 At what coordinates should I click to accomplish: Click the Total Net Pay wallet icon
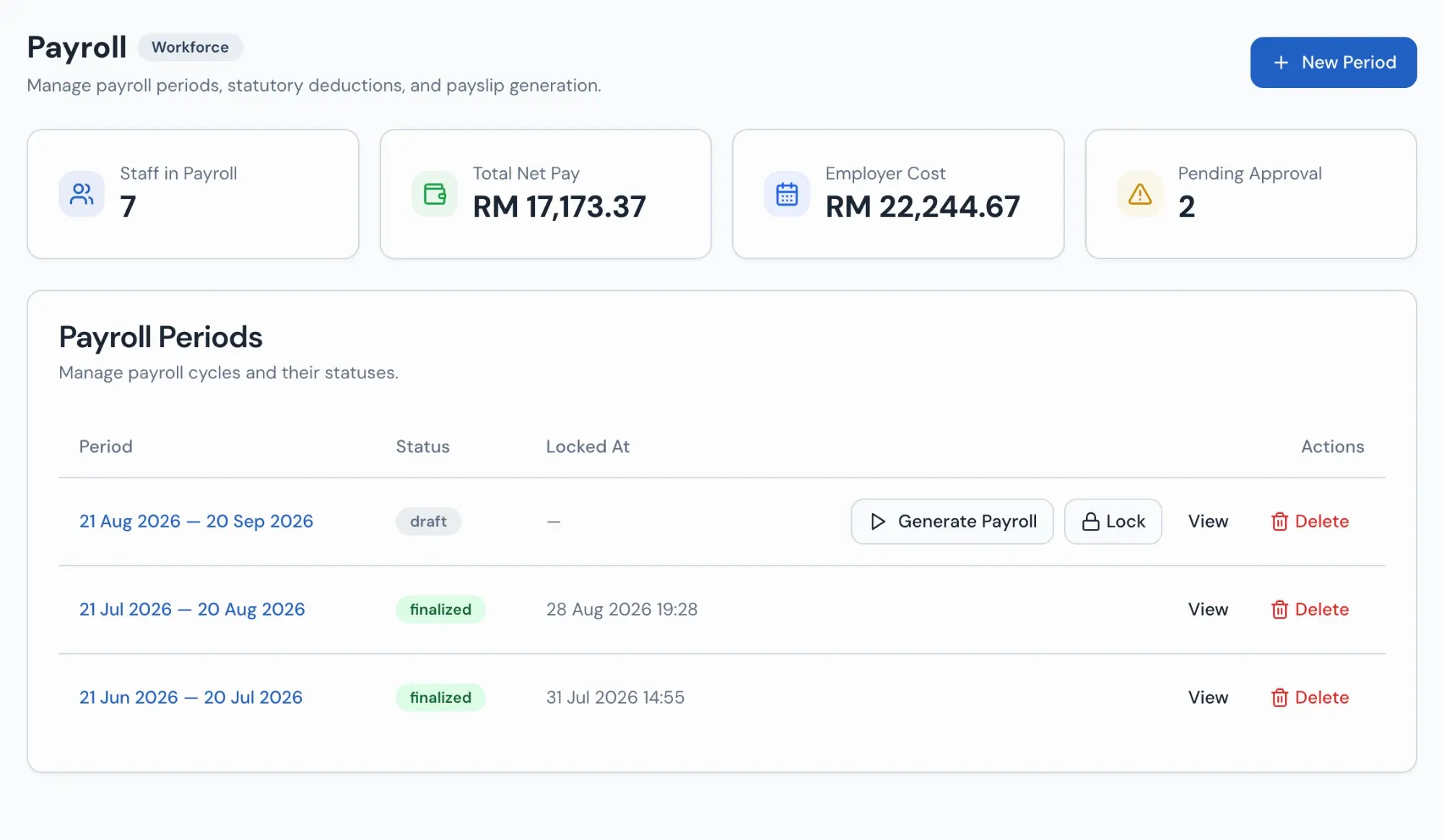point(435,194)
